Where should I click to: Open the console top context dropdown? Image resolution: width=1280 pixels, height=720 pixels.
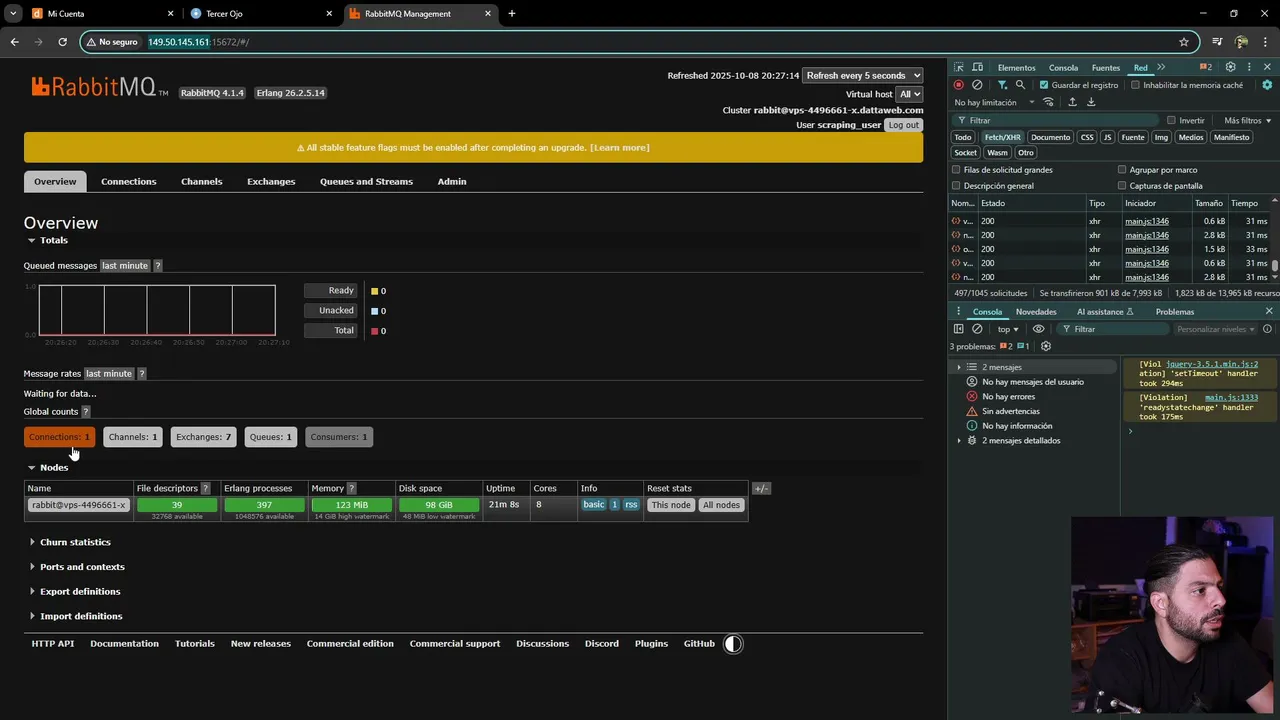1008,329
